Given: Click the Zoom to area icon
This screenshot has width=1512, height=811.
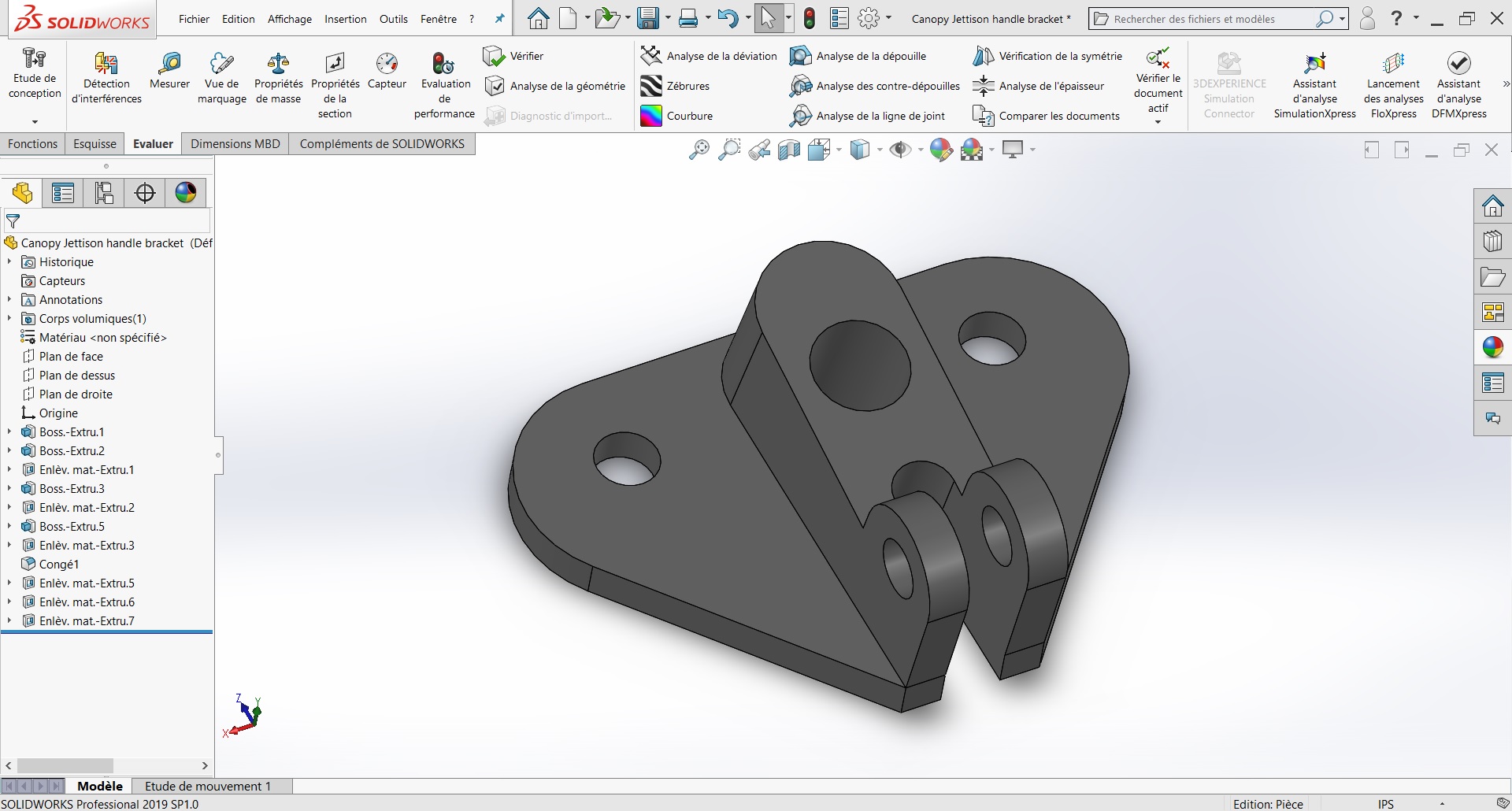Looking at the screenshot, I should pyautogui.click(x=729, y=150).
